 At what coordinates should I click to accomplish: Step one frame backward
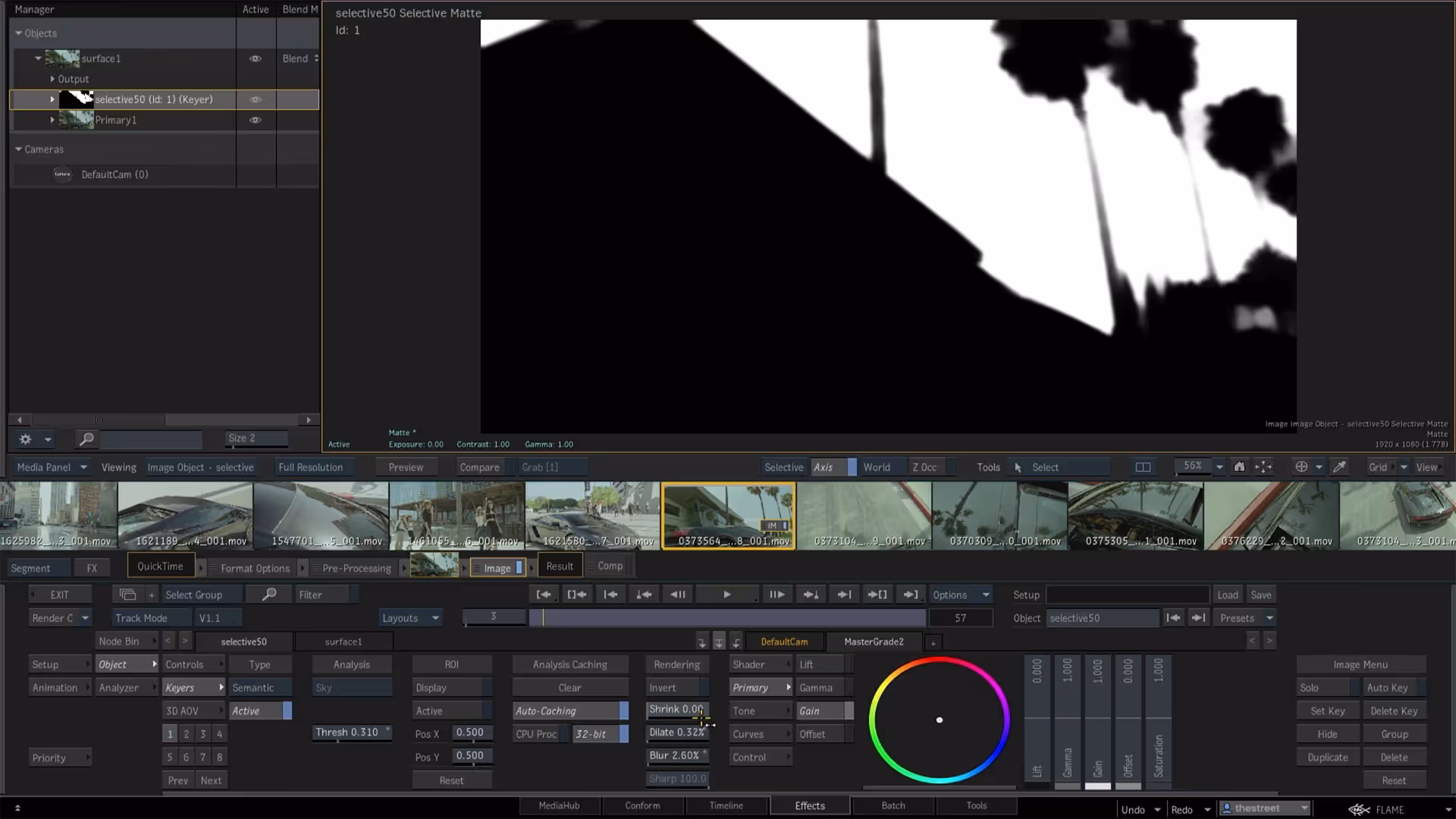tap(678, 595)
